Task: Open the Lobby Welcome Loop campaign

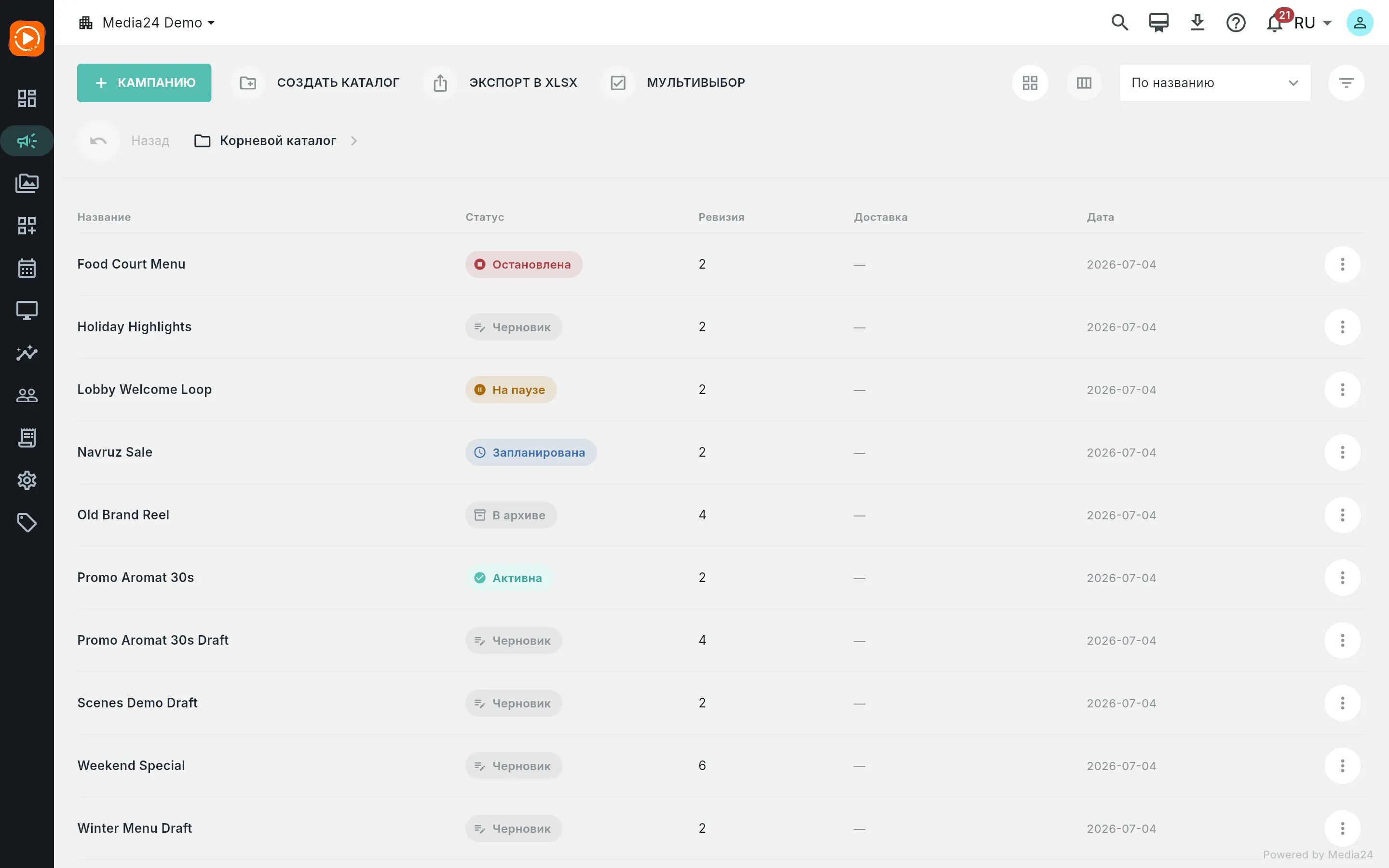Action: (x=145, y=390)
